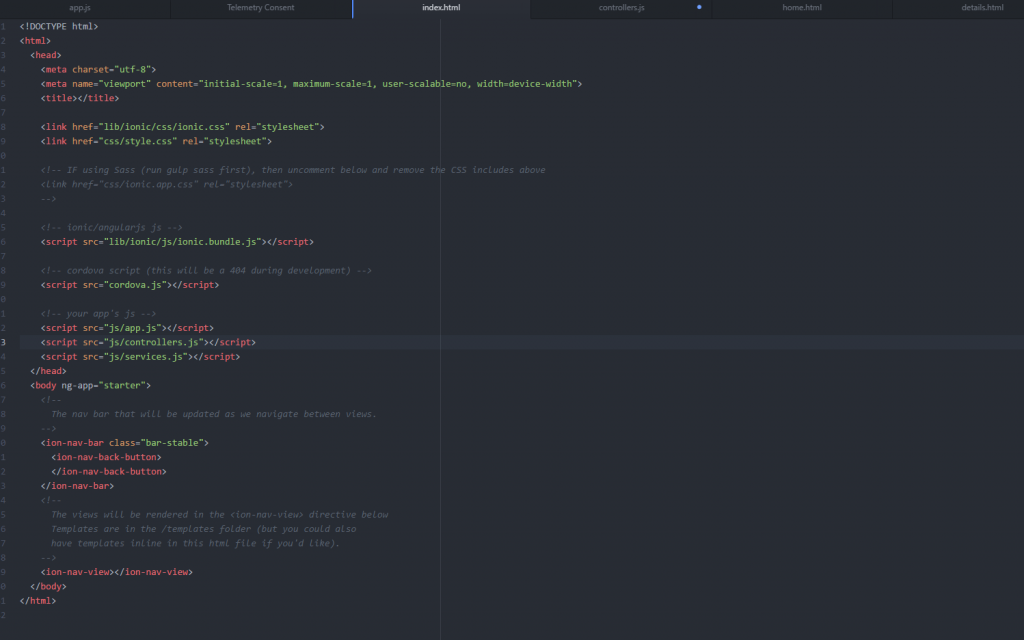
Task: Click the commented ionic.app.css link line
Action: click(x=167, y=184)
